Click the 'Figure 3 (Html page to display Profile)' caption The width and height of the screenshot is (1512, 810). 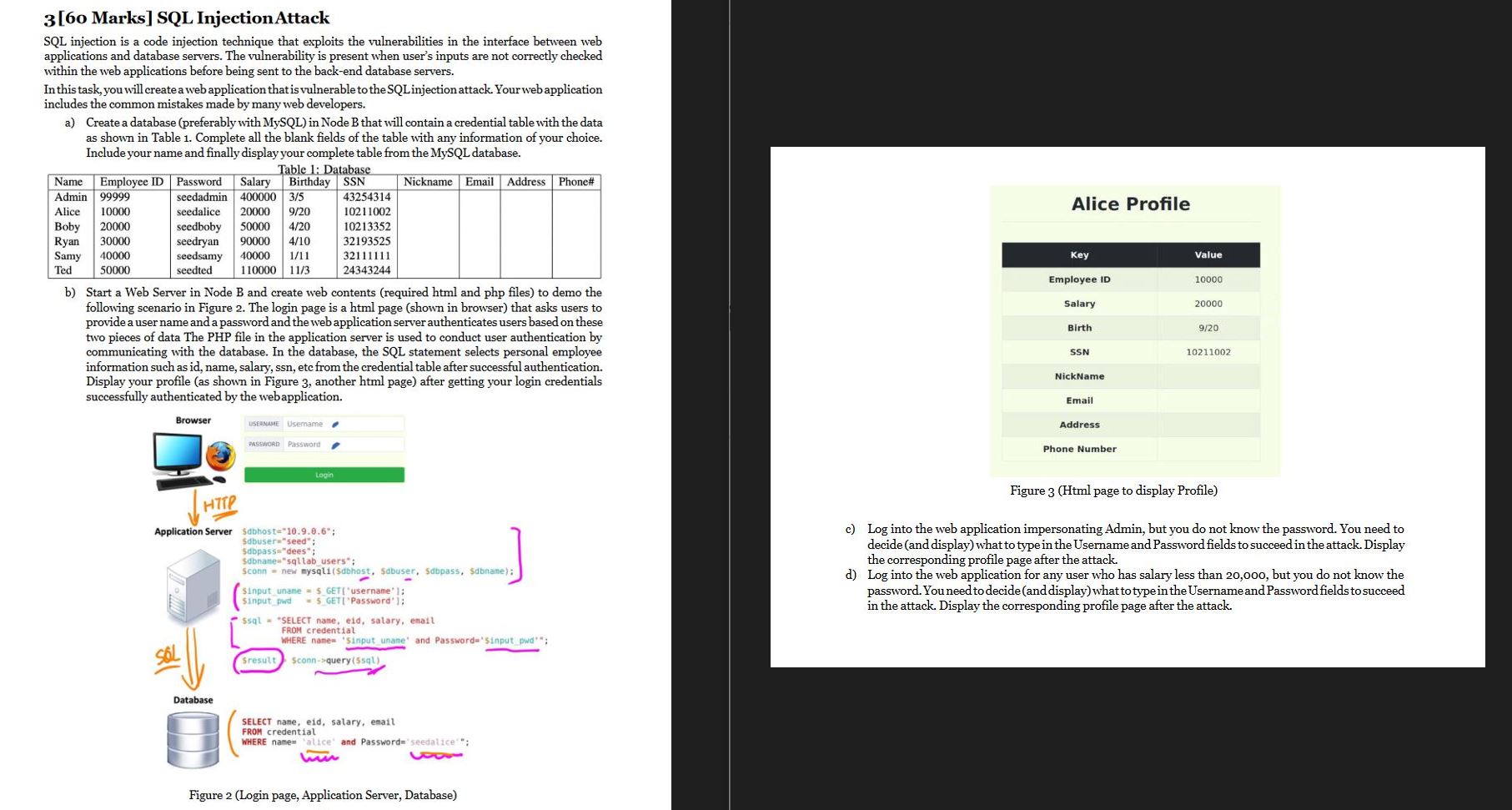pyautogui.click(x=1113, y=491)
